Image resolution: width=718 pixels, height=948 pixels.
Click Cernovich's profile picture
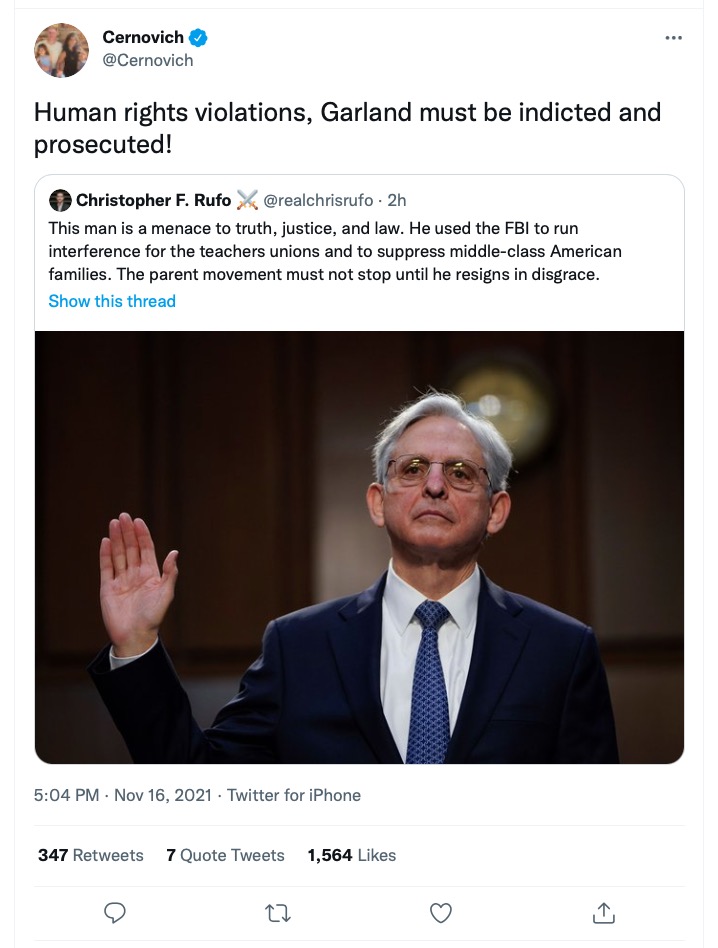[61, 50]
